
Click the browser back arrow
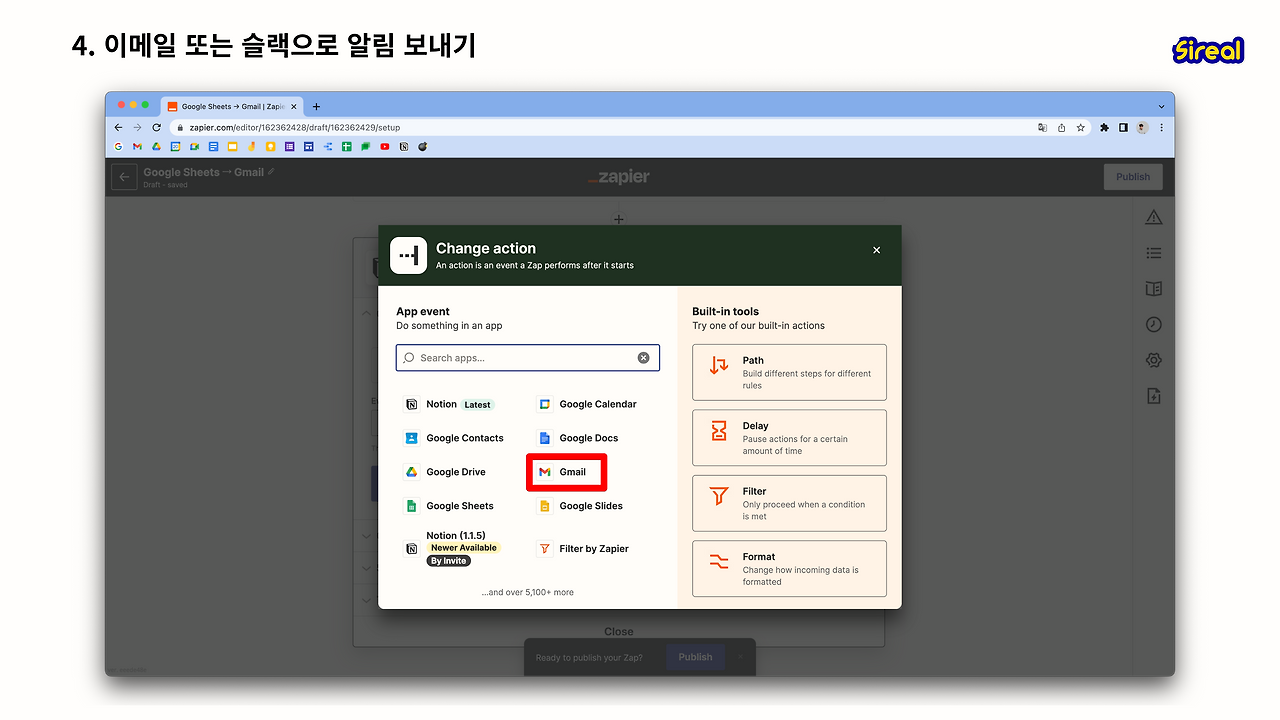pyautogui.click(x=118, y=128)
